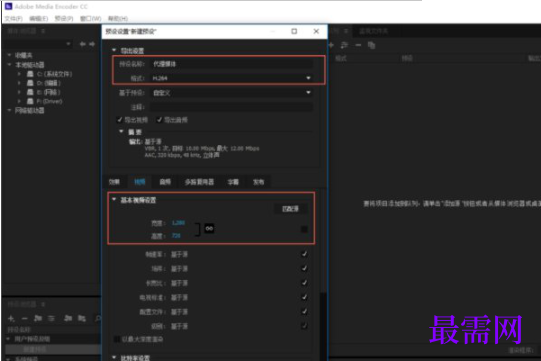Click the new preset plus icon

pos(11,318)
